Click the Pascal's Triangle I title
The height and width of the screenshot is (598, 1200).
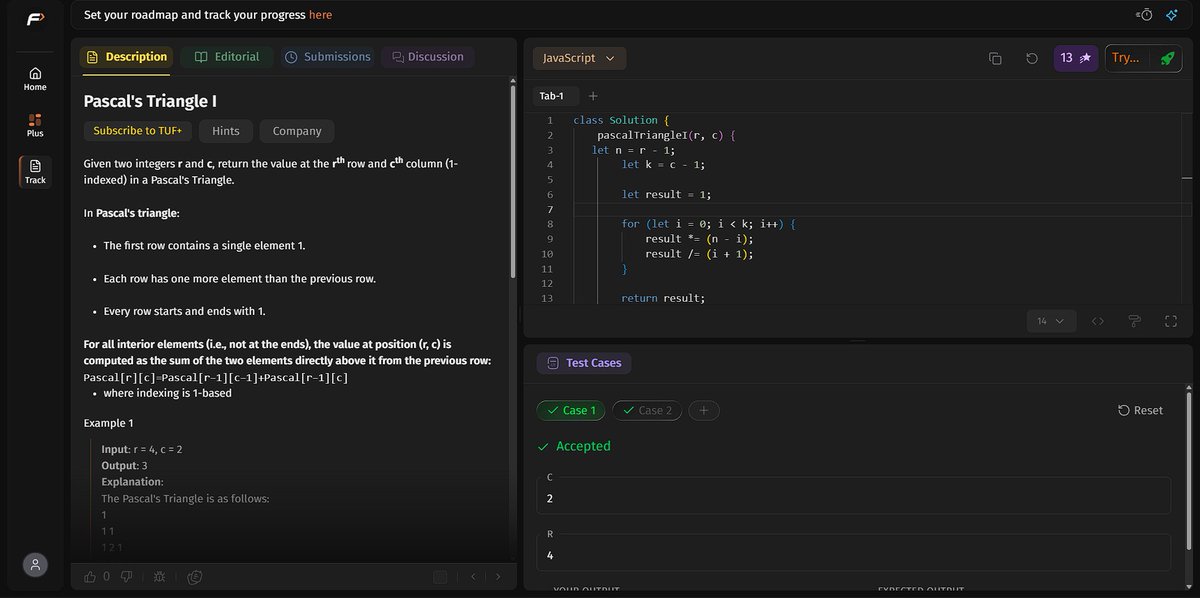(150, 101)
